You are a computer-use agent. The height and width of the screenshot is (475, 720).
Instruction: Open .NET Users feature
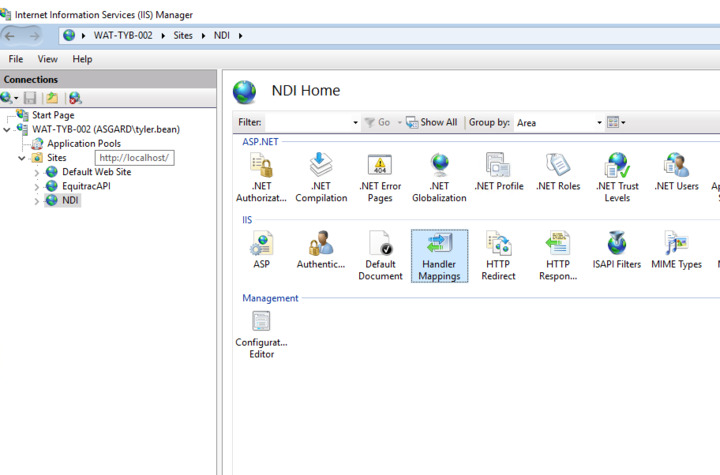(x=676, y=172)
